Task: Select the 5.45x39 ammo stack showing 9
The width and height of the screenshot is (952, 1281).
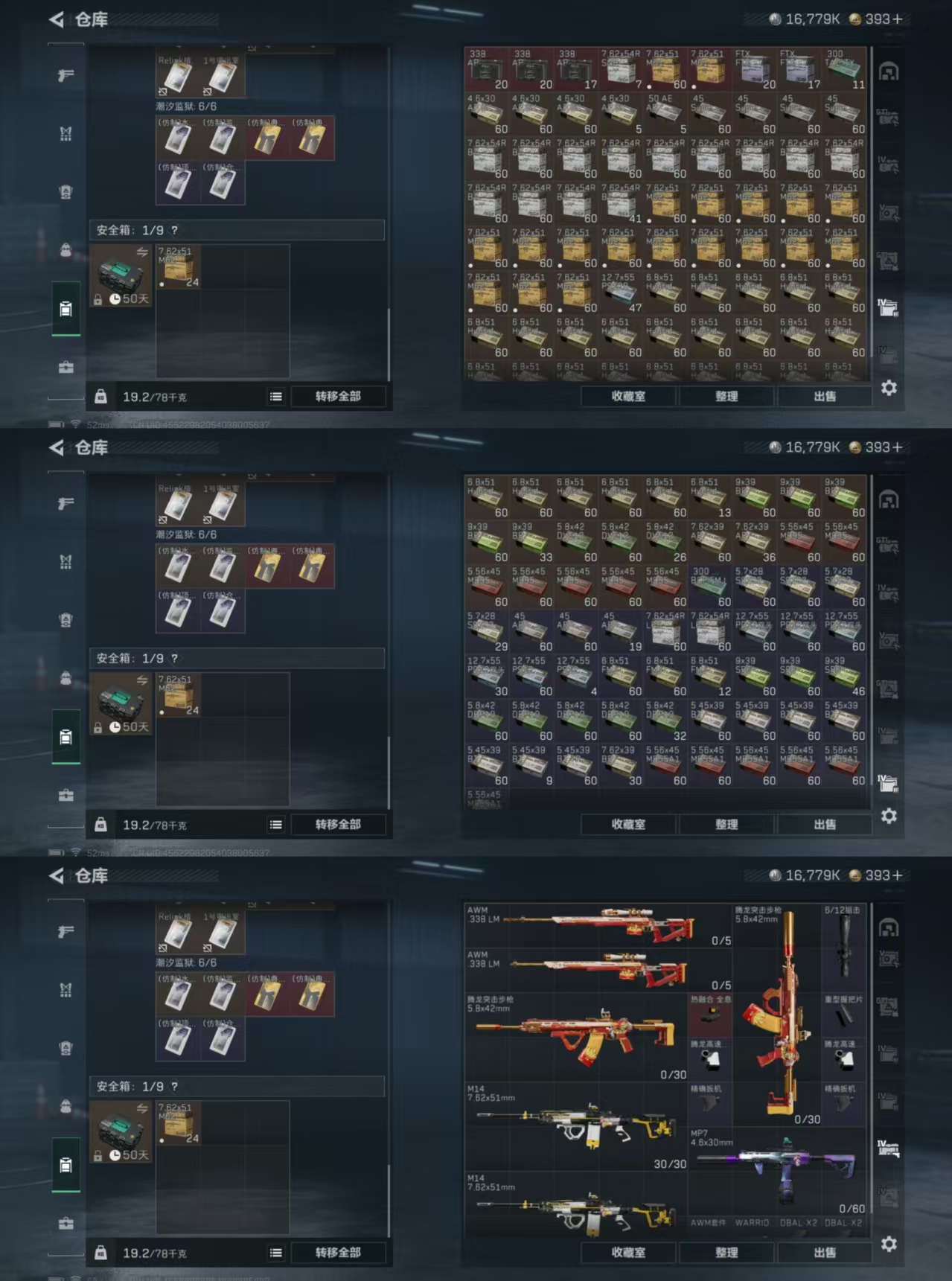Action: coord(532,765)
